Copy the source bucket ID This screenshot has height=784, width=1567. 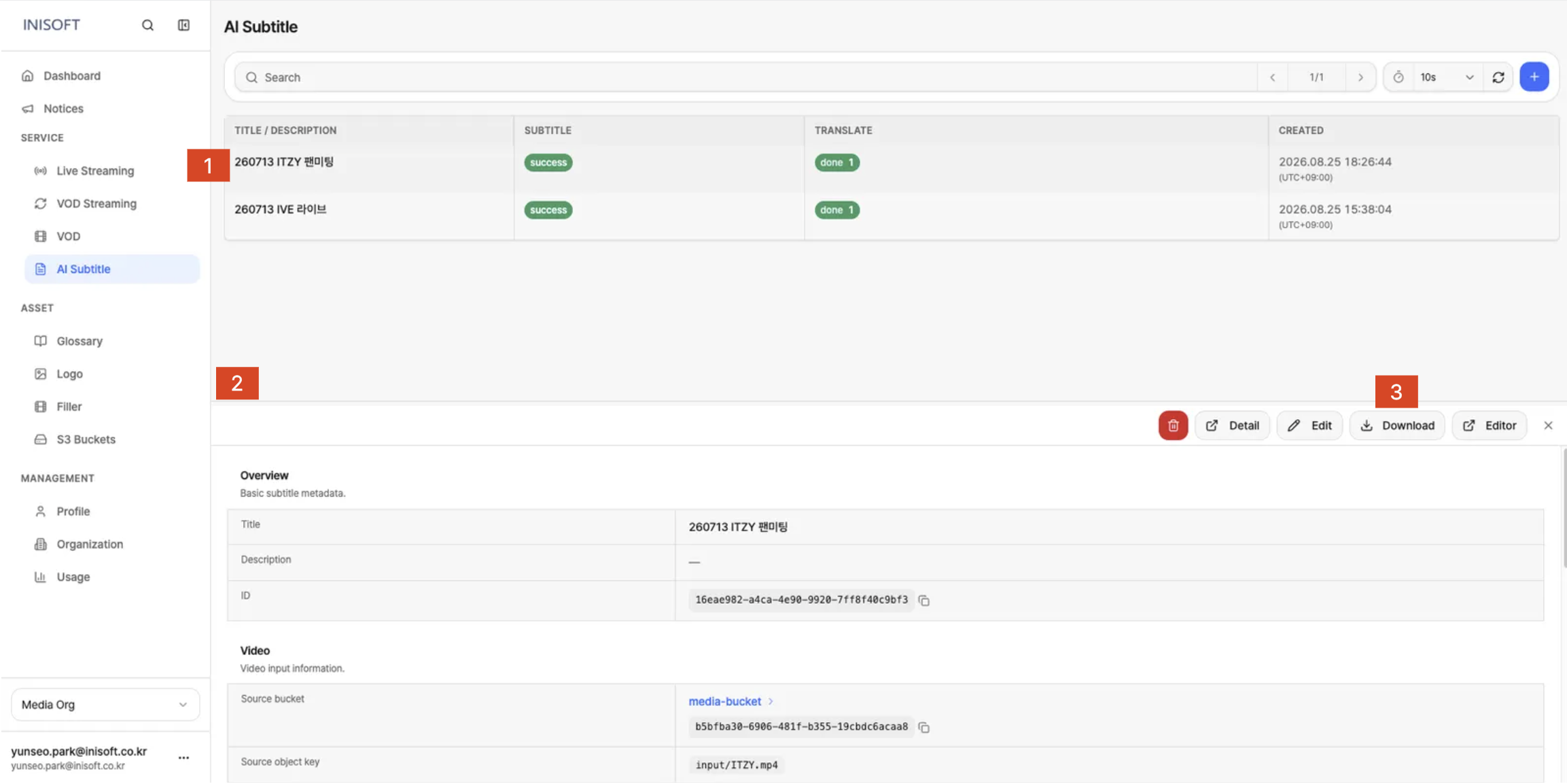923,727
